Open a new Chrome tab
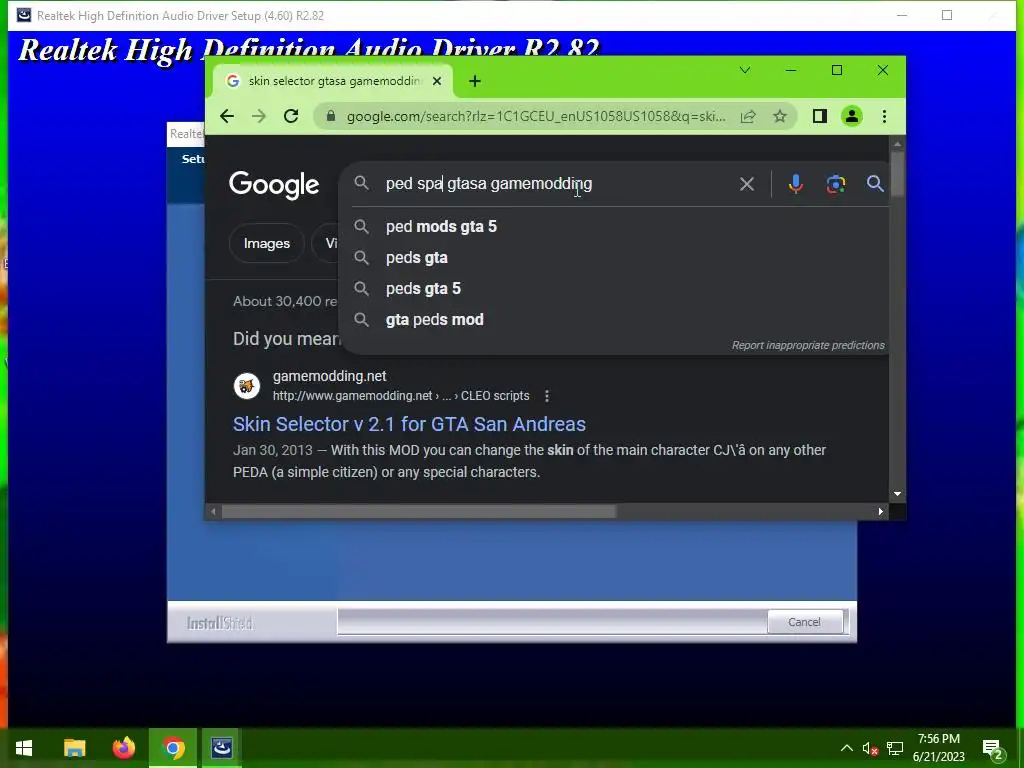 click(475, 81)
